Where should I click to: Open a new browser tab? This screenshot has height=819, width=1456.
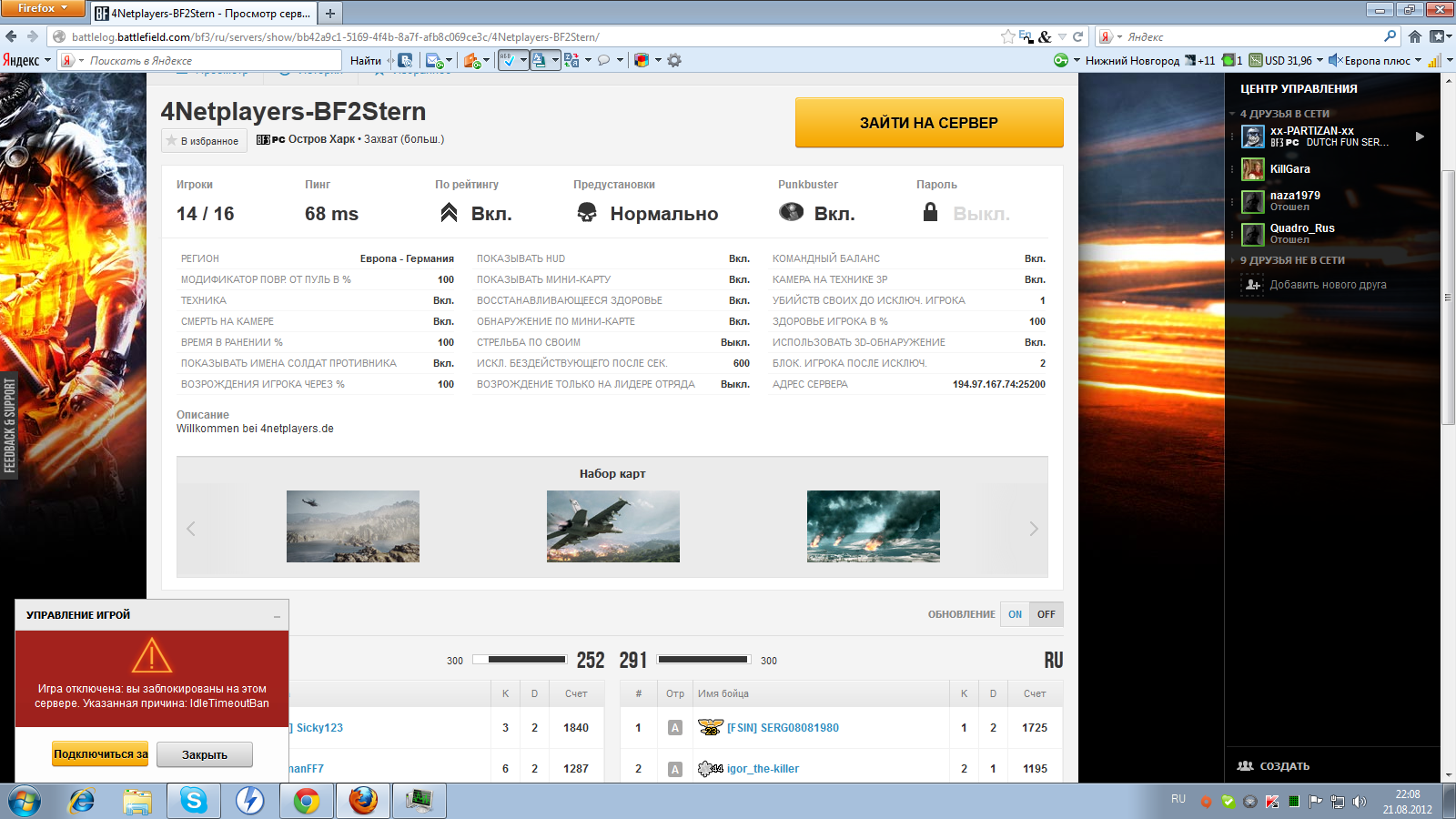330,13
